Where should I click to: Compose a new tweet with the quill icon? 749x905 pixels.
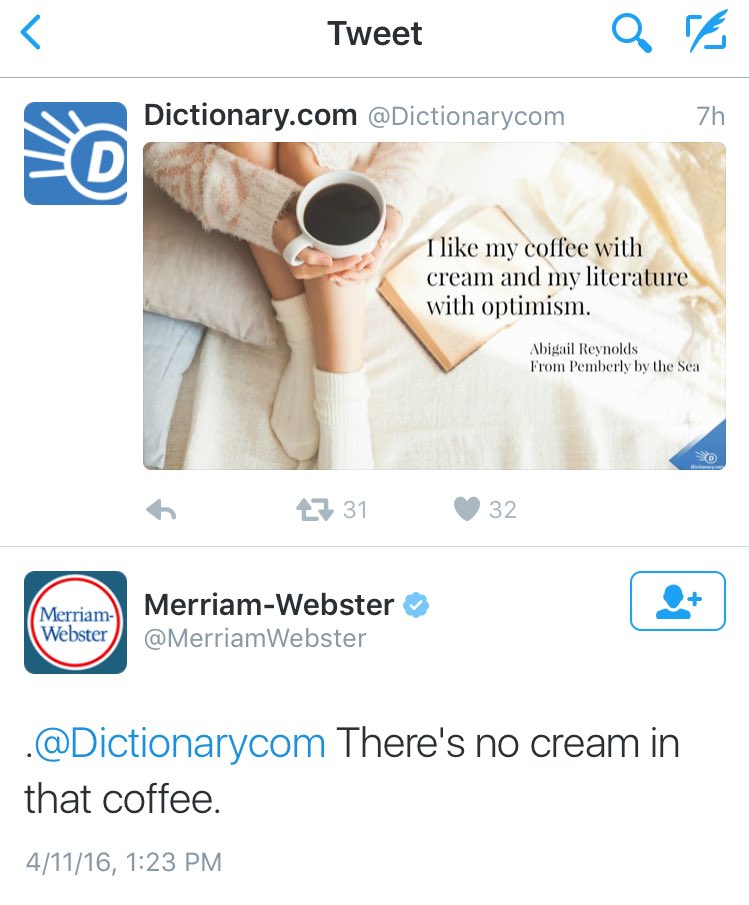(x=706, y=33)
